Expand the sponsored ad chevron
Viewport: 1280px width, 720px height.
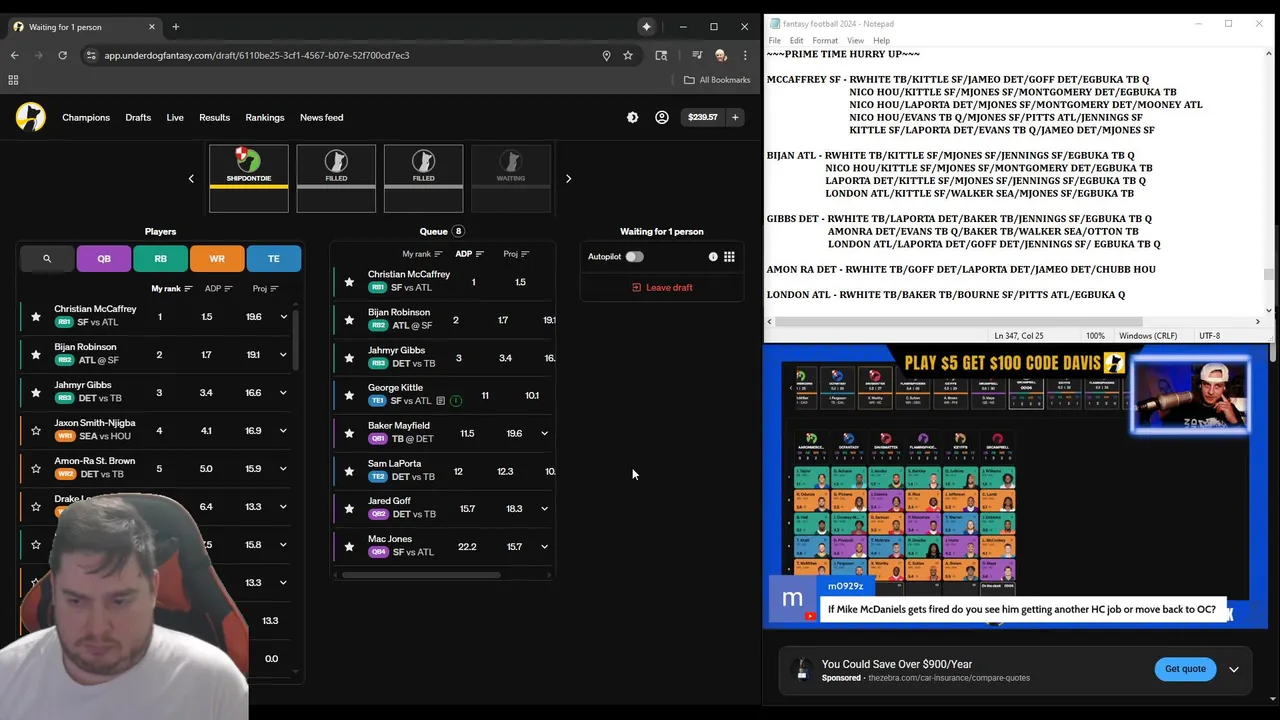point(1234,669)
